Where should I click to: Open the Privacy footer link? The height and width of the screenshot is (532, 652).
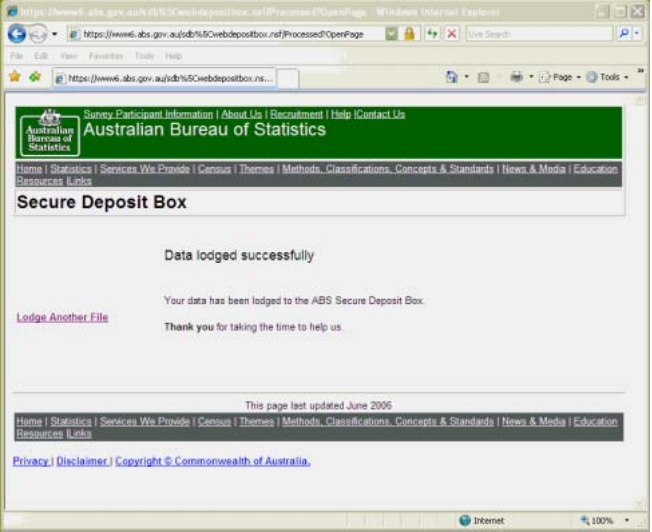31,461
